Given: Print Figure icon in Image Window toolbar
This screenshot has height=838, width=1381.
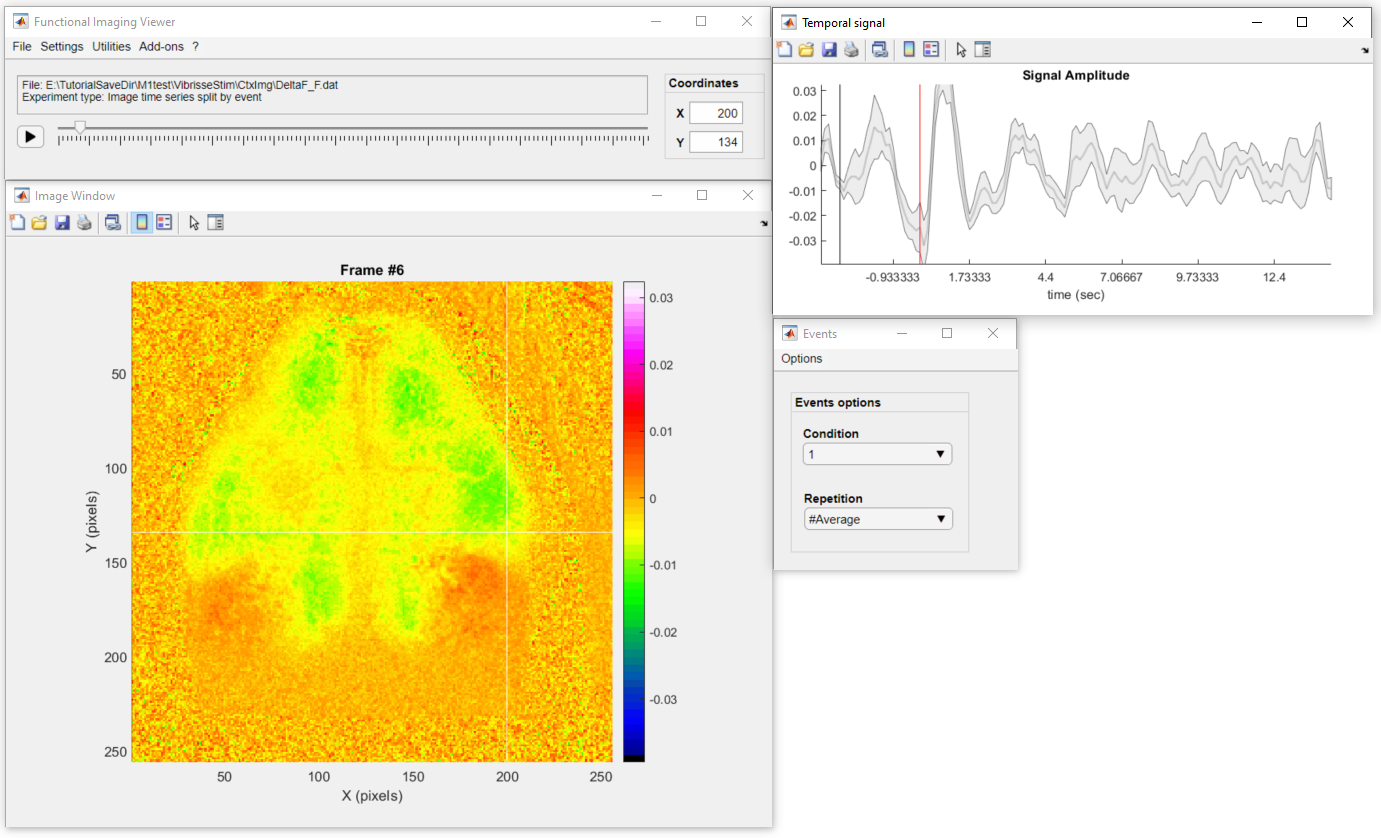Looking at the screenshot, I should tap(84, 222).
